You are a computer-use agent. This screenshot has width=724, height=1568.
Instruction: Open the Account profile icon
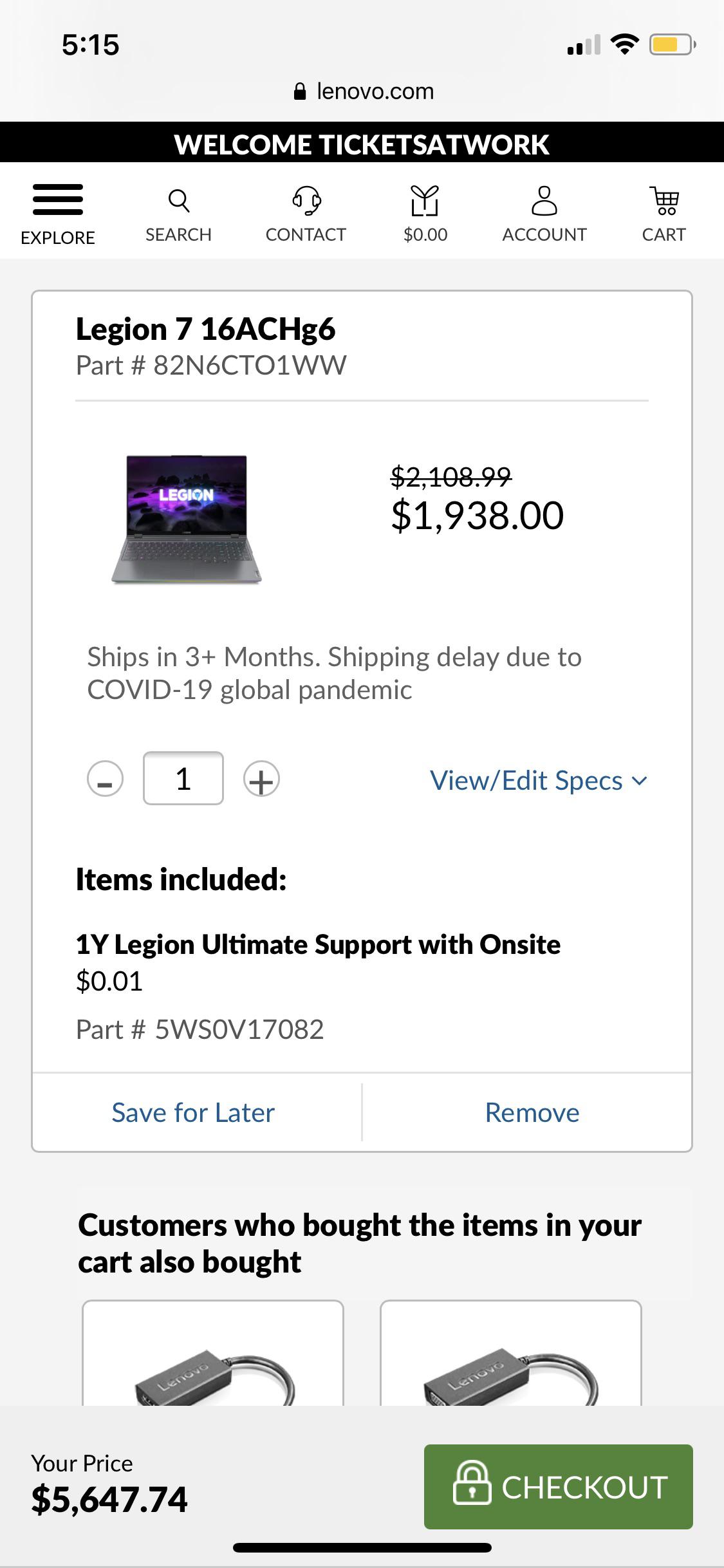[x=544, y=201]
